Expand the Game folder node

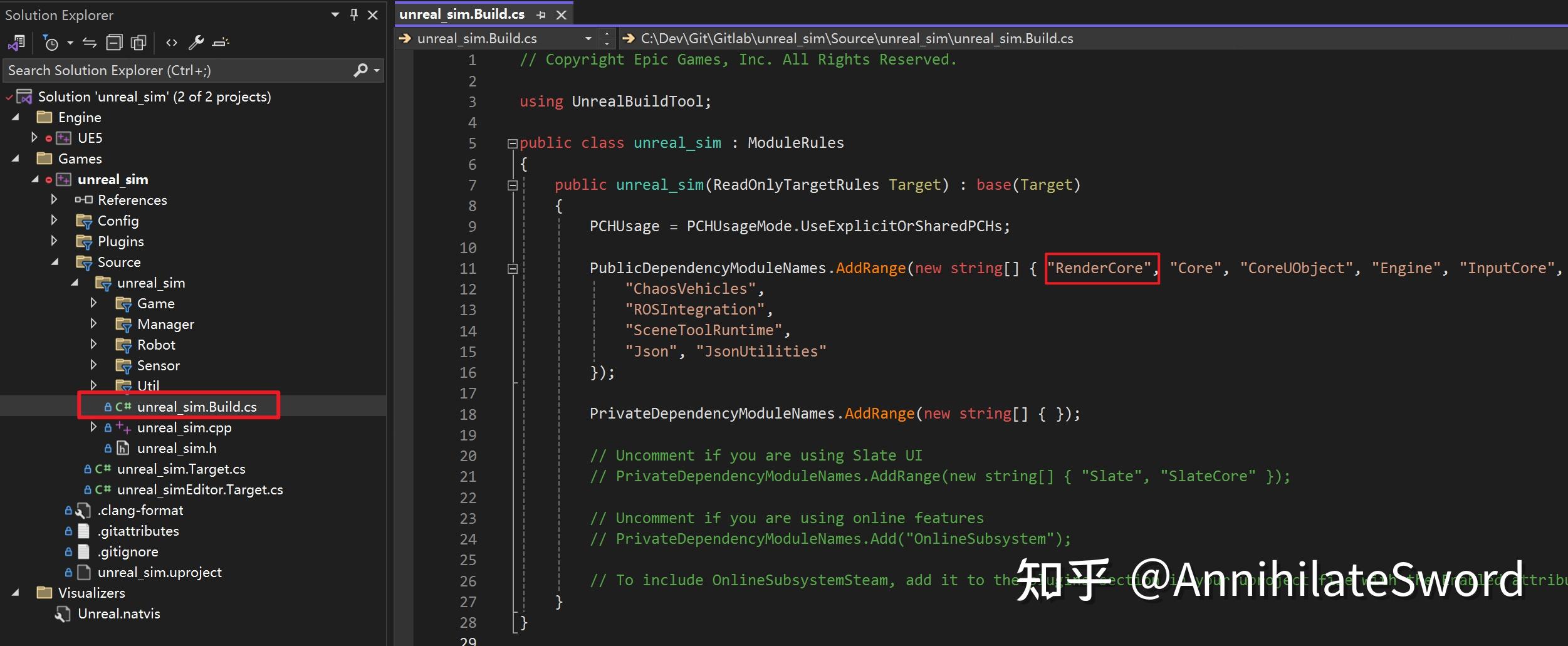[x=94, y=303]
